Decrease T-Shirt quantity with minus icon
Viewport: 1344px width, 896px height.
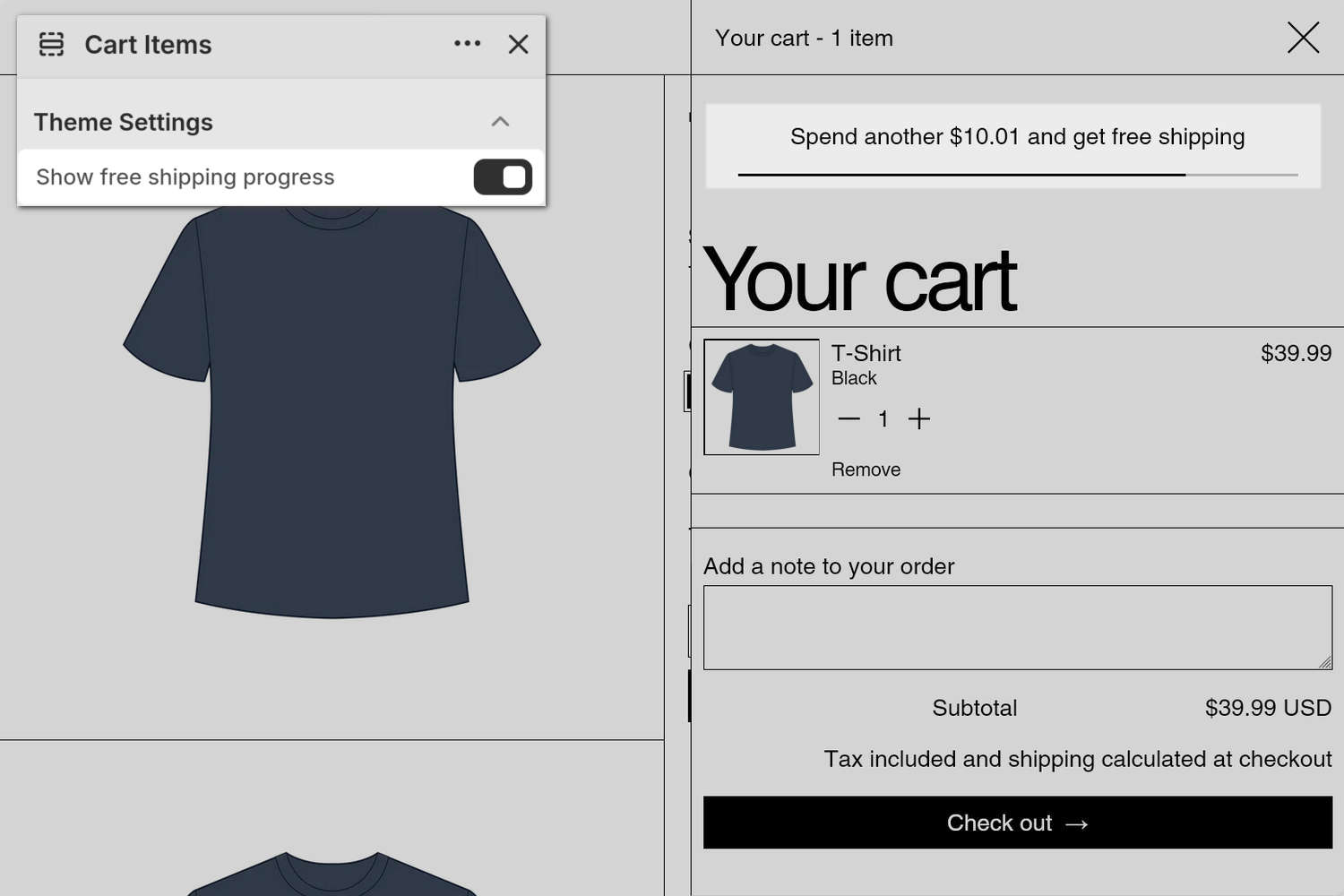(x=849, y=418)
